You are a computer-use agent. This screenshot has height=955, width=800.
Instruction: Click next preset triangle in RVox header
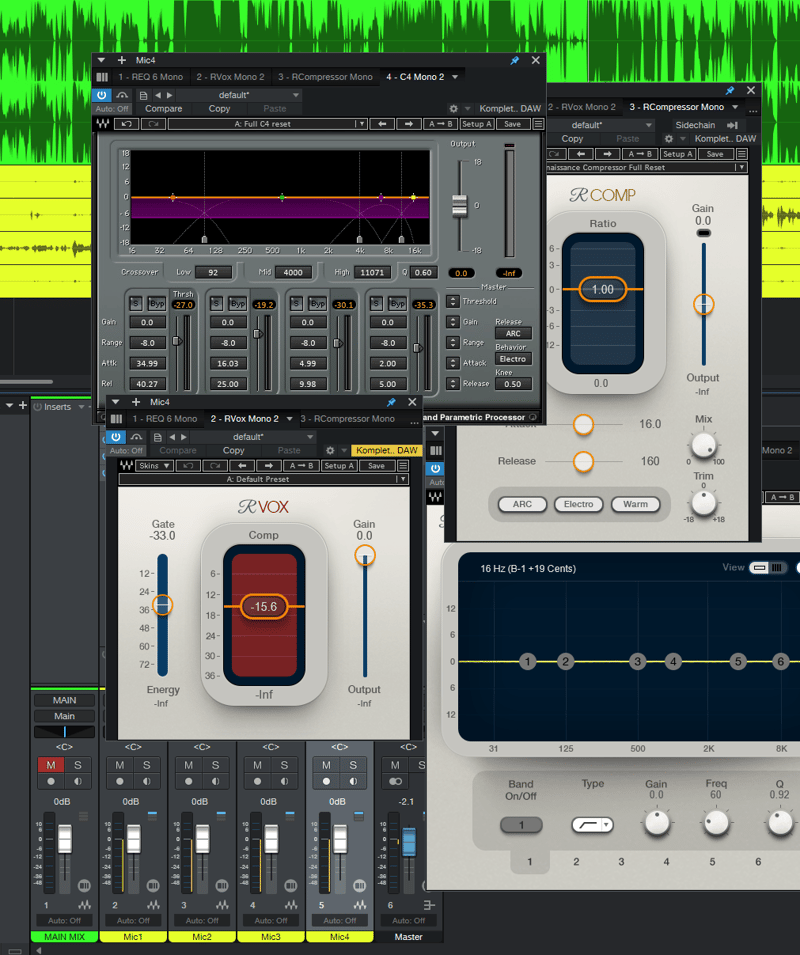pyautogui.click(x=183, y=437)
